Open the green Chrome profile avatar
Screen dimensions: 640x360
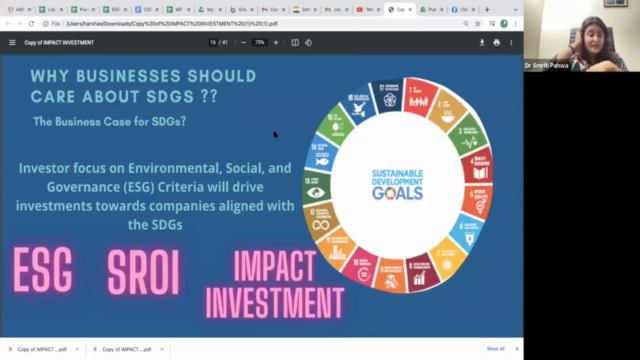pyautogui.click(x=504, y=24)
